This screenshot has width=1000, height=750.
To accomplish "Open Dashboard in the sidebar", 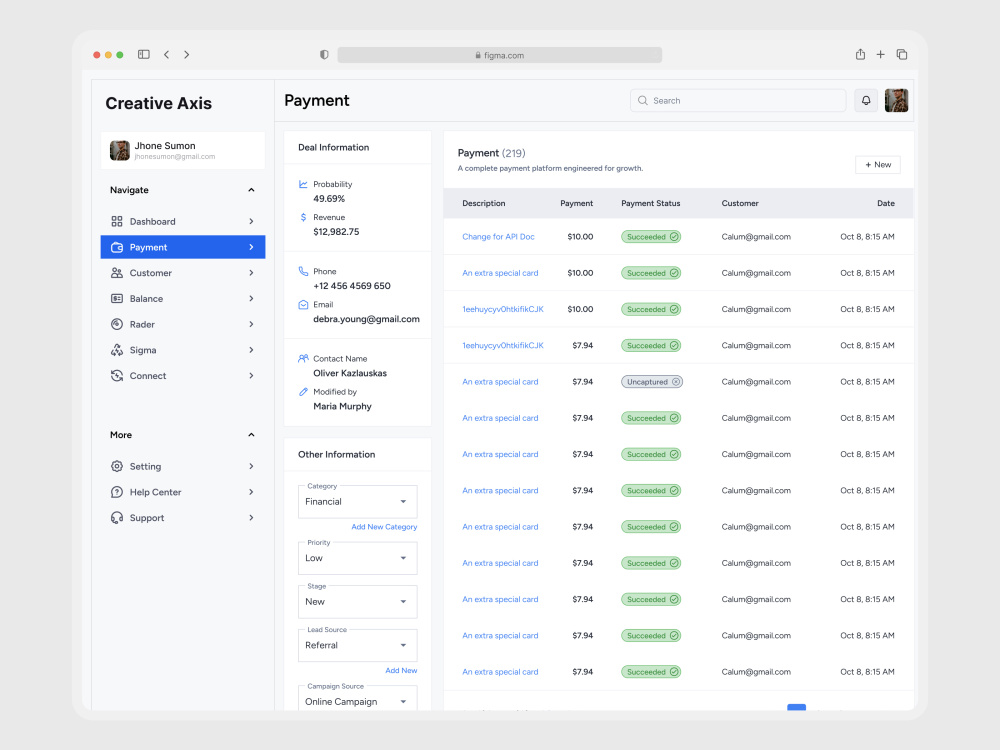I will [x=183, y=221].
